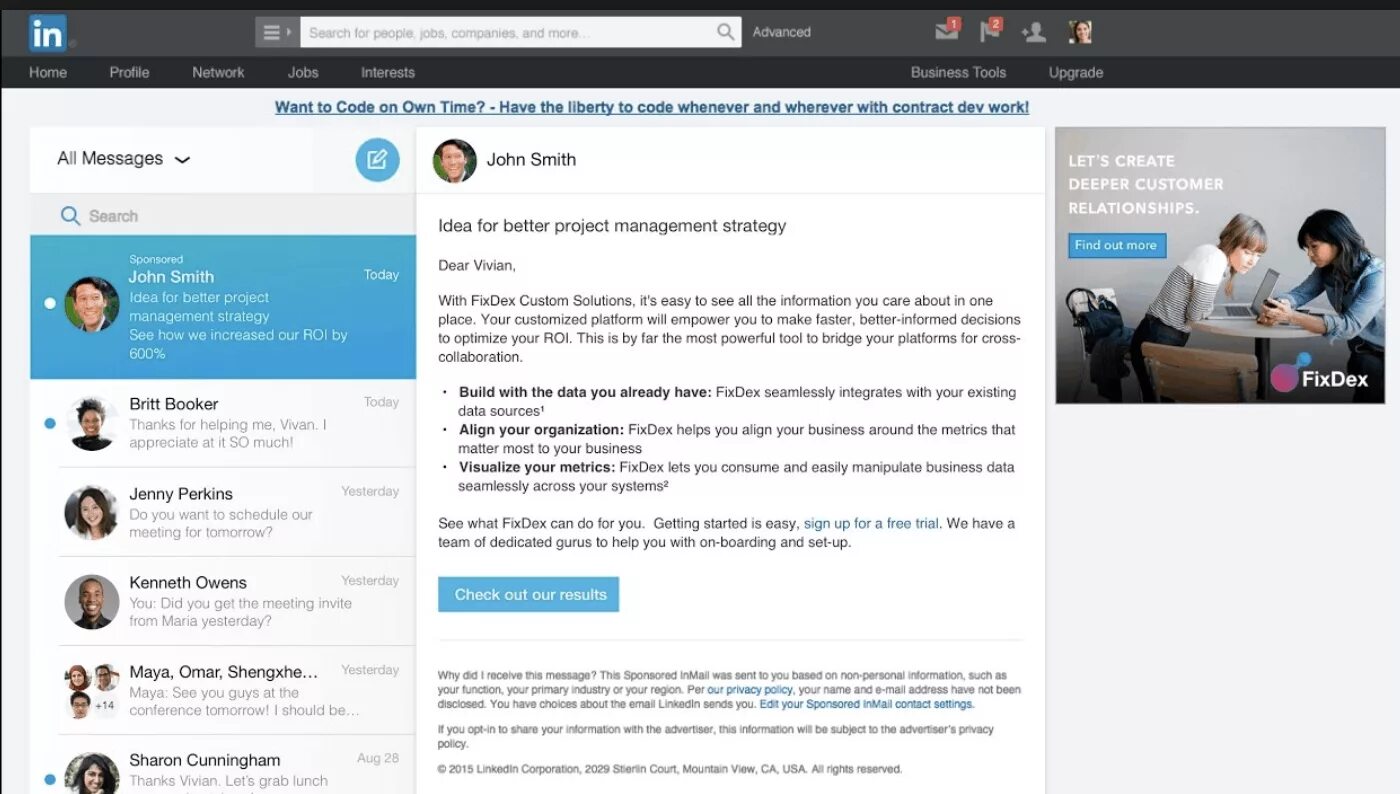Click the unread dot beside Britt Booker
Screen dimensions: 1400x794
(50, 423)
